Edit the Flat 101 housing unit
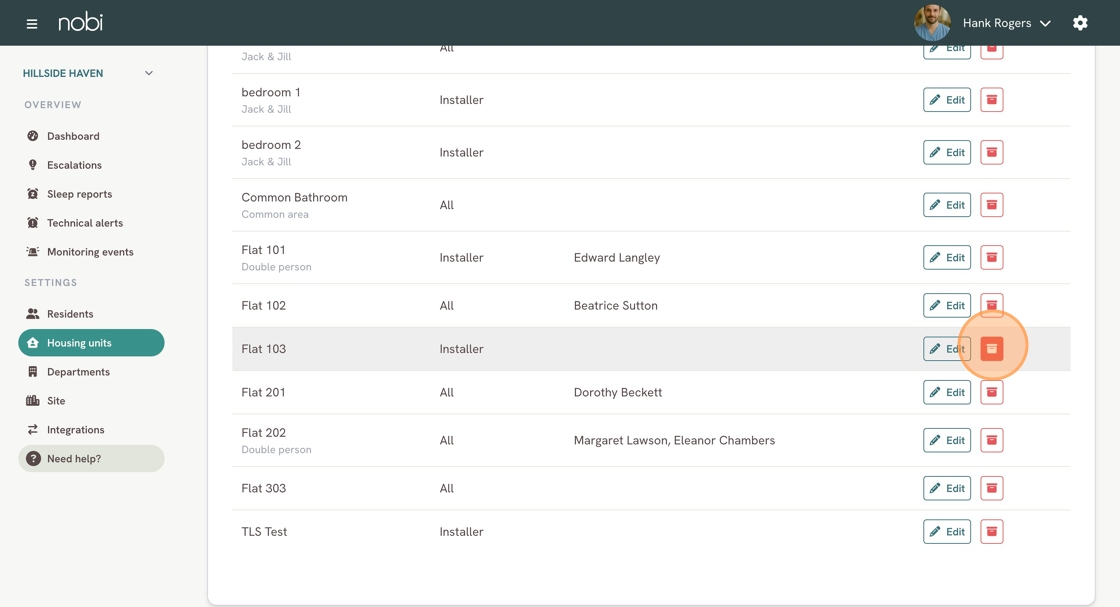1120x607 pixels. (946, 258)
